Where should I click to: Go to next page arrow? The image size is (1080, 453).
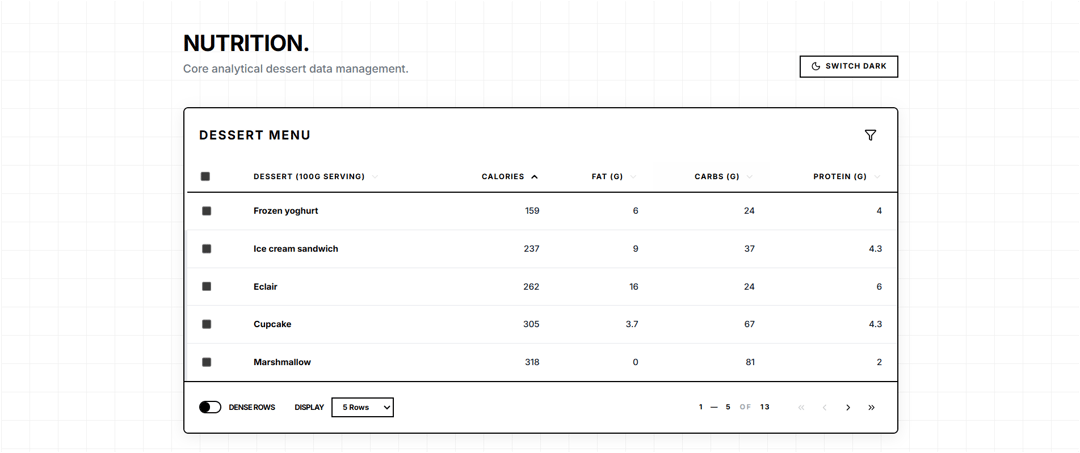848,408
